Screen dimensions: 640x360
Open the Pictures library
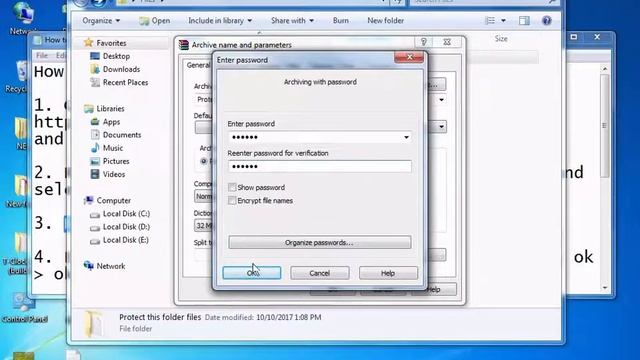coord(116,161)
